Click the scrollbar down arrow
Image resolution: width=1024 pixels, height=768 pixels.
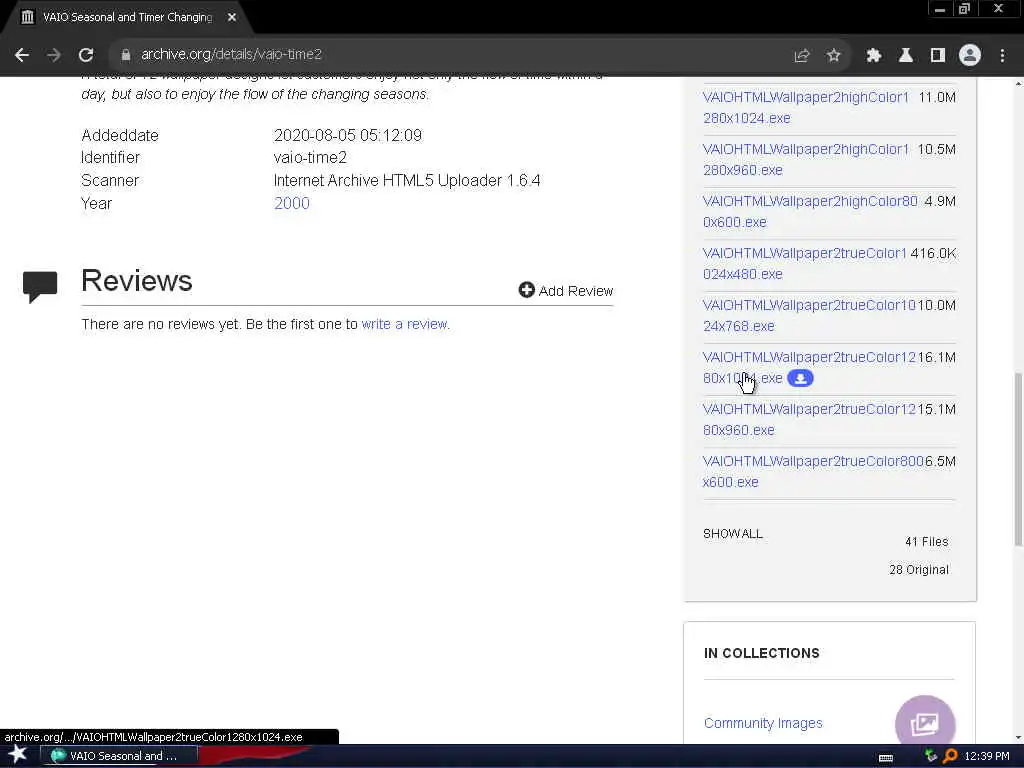[x=1018, y=738]
